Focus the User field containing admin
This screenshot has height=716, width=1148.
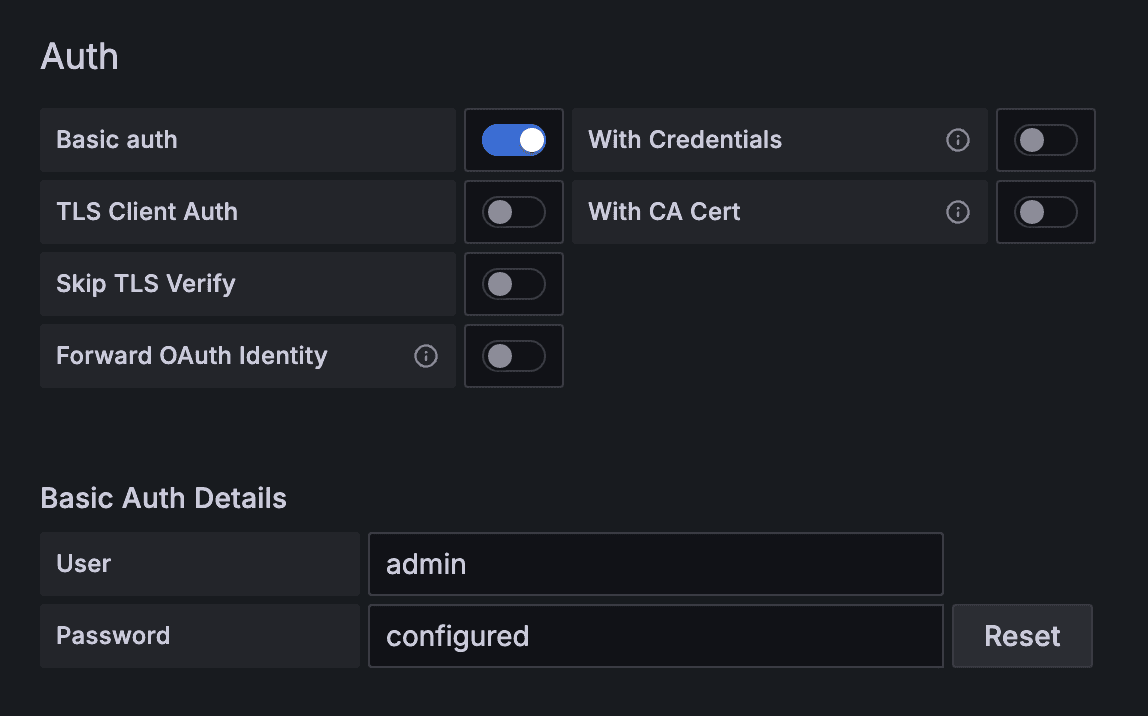[x=655, y=564]
